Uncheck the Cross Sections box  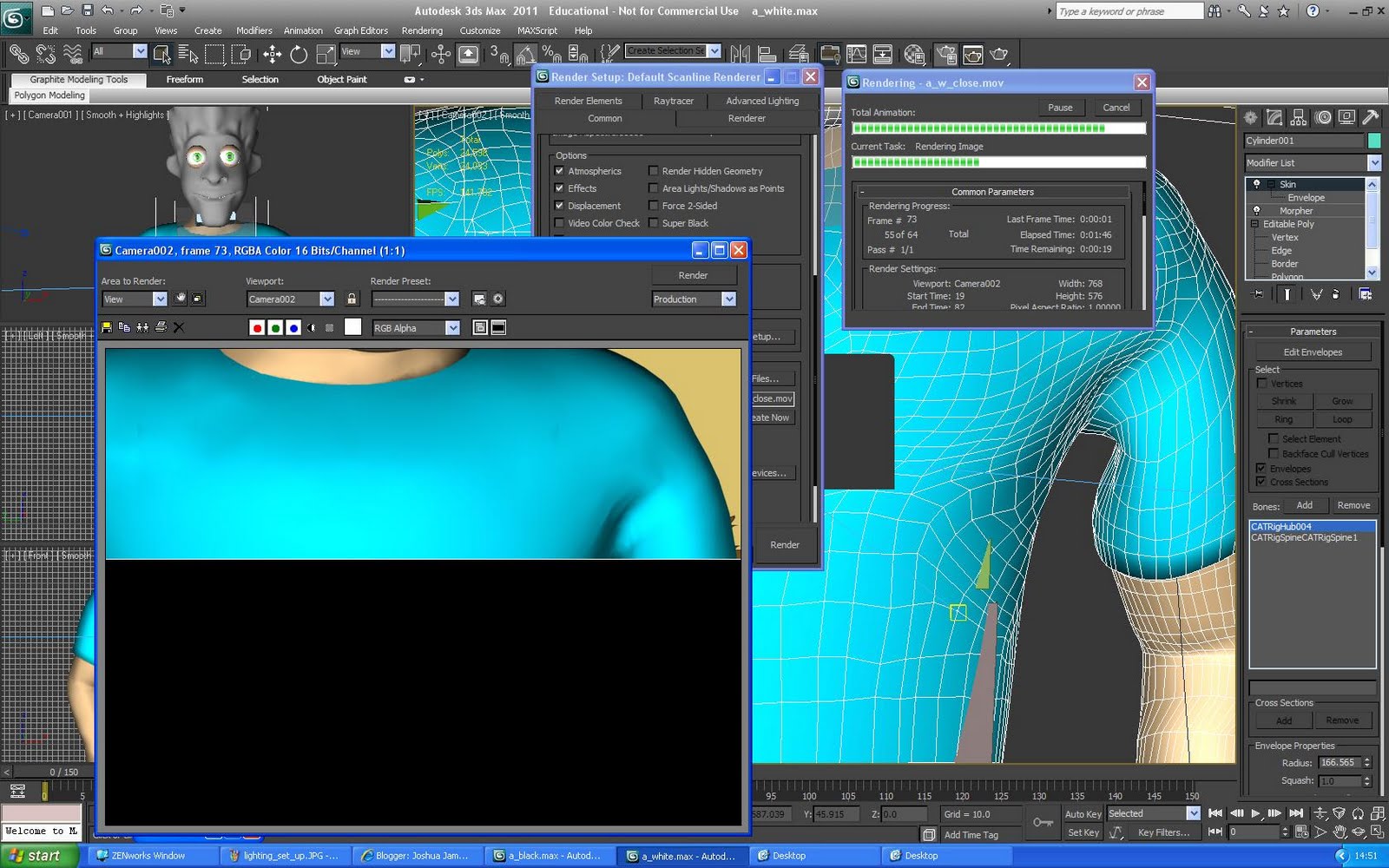tap(1261, 482)
